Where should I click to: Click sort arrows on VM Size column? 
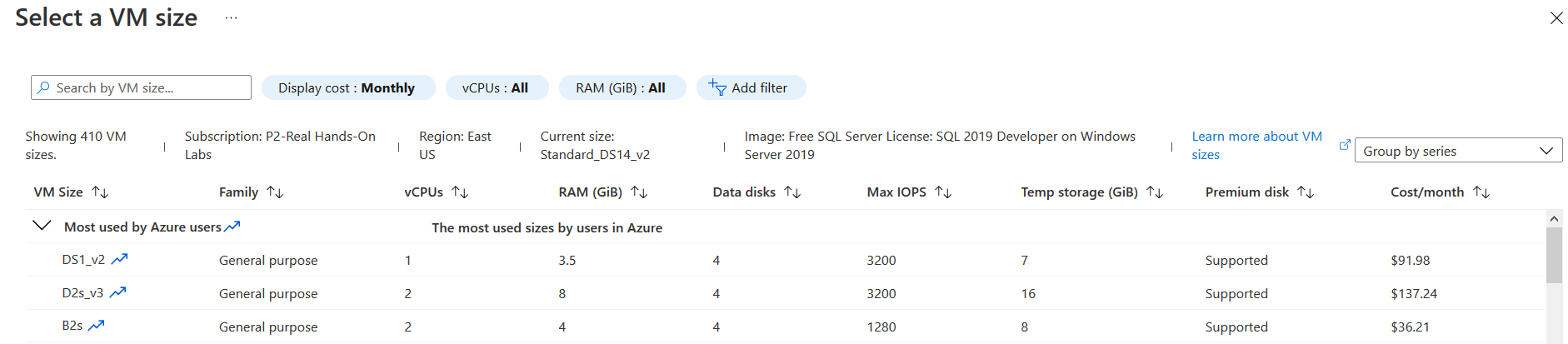coord(100,192)
